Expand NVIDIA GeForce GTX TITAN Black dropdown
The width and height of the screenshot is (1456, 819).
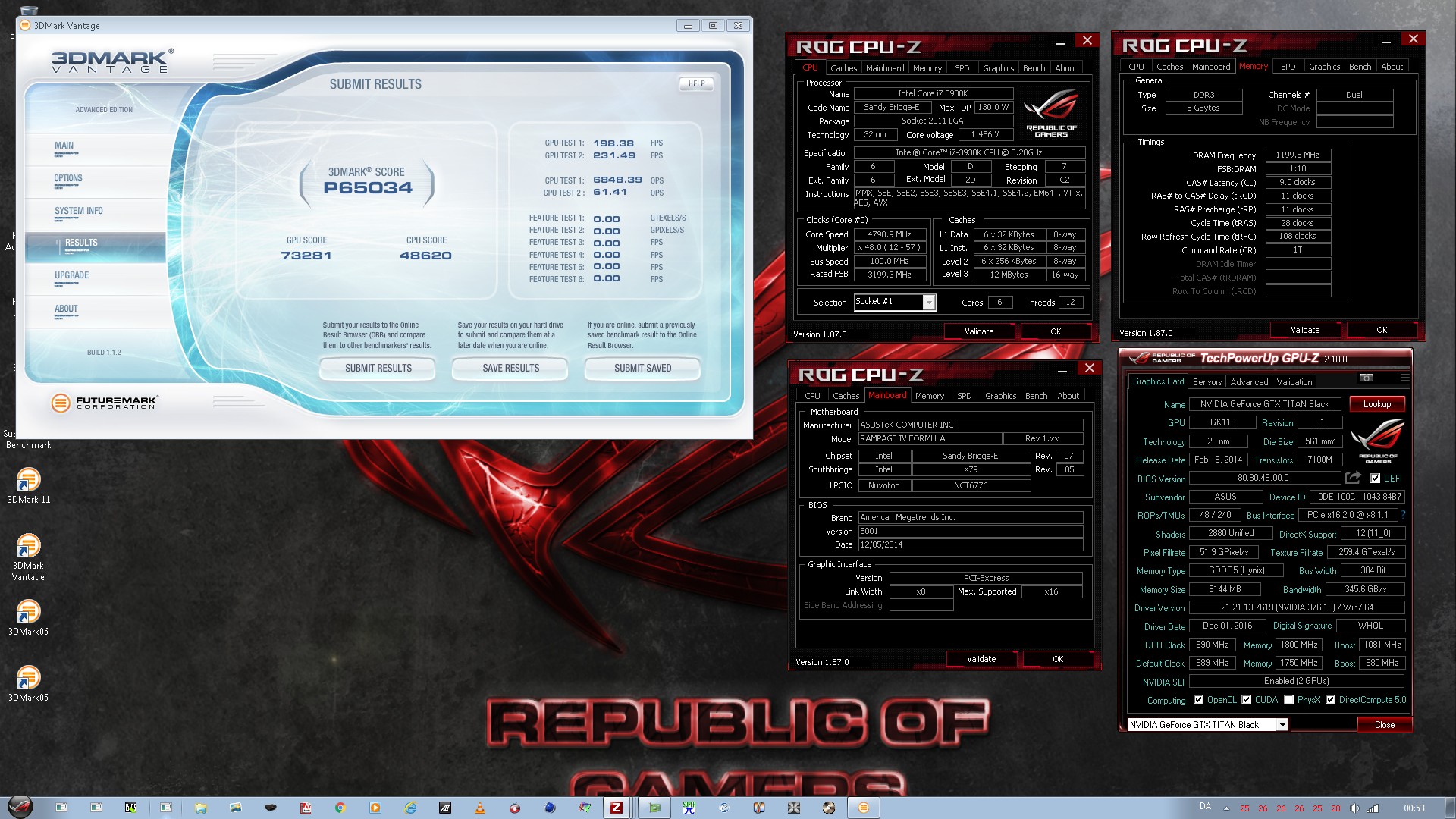point(1282,725)
